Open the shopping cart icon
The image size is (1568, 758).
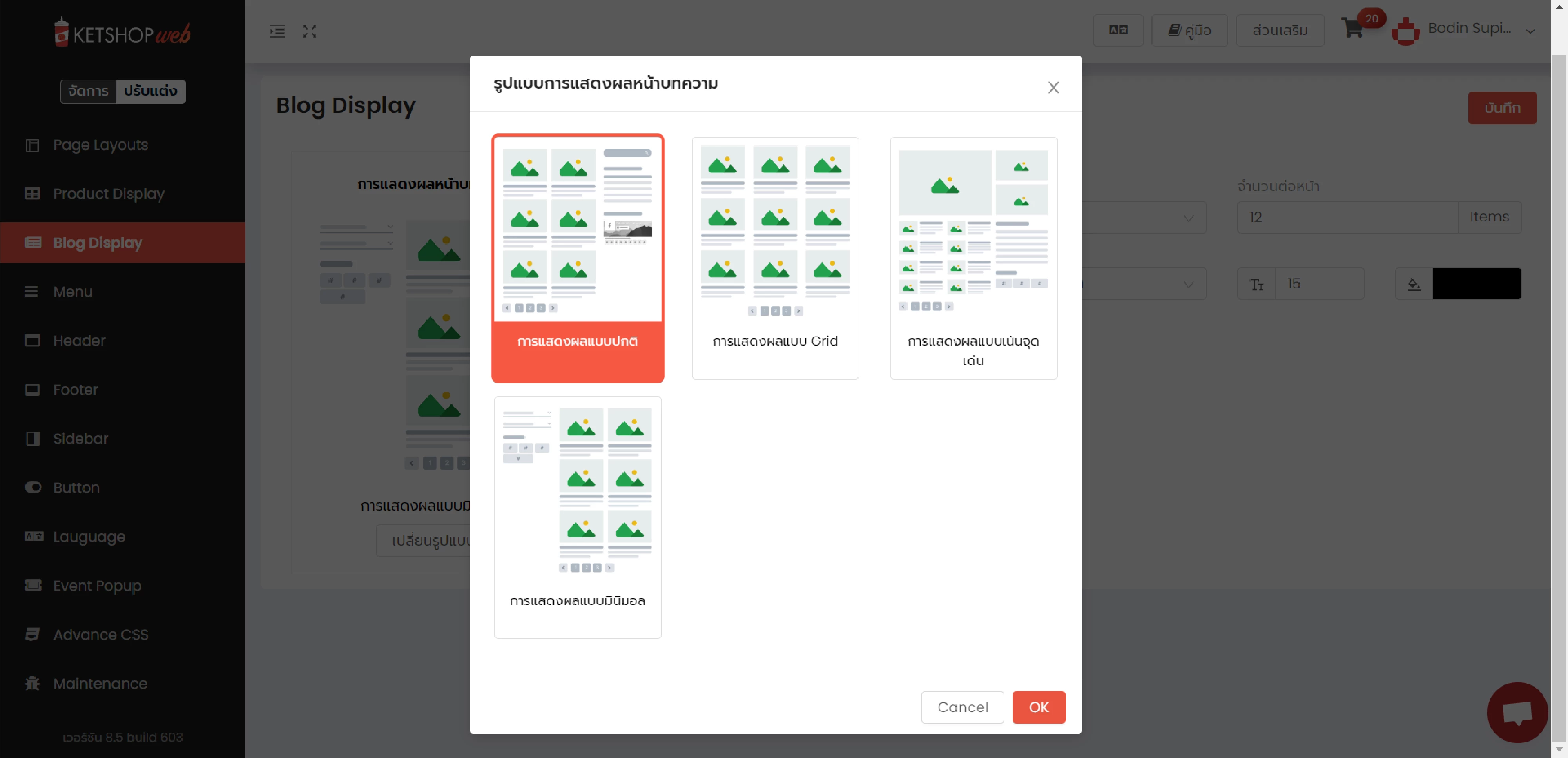pyautogui.click(x=1352, y=29)
